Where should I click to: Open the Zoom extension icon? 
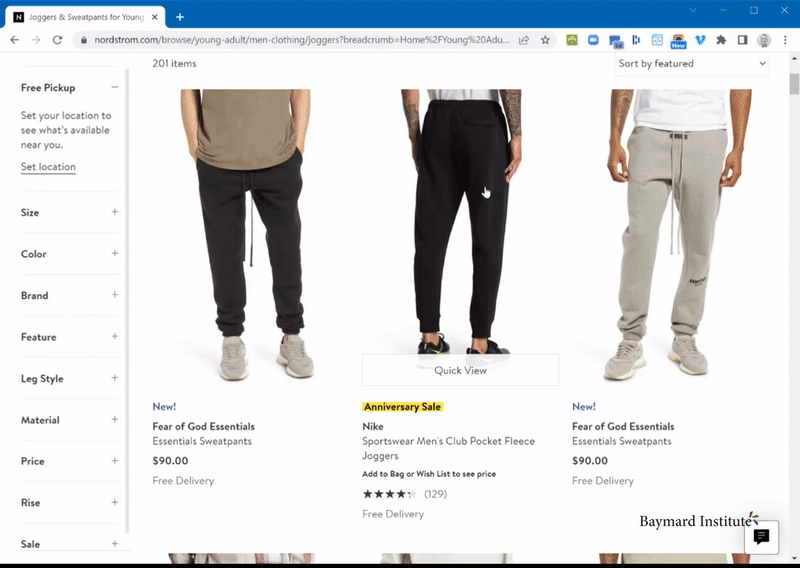[x=594, y=40]
